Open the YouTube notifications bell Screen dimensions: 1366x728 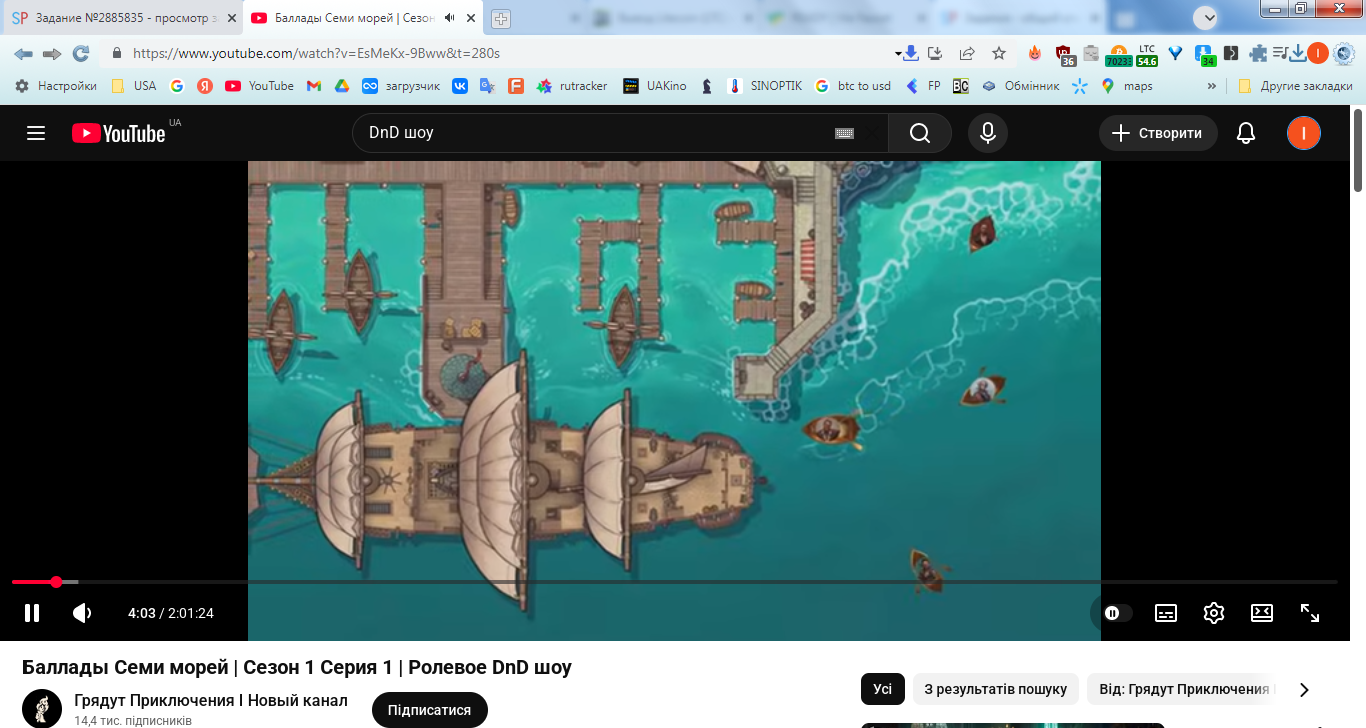pyautogui.click(x=1246, y=133)
